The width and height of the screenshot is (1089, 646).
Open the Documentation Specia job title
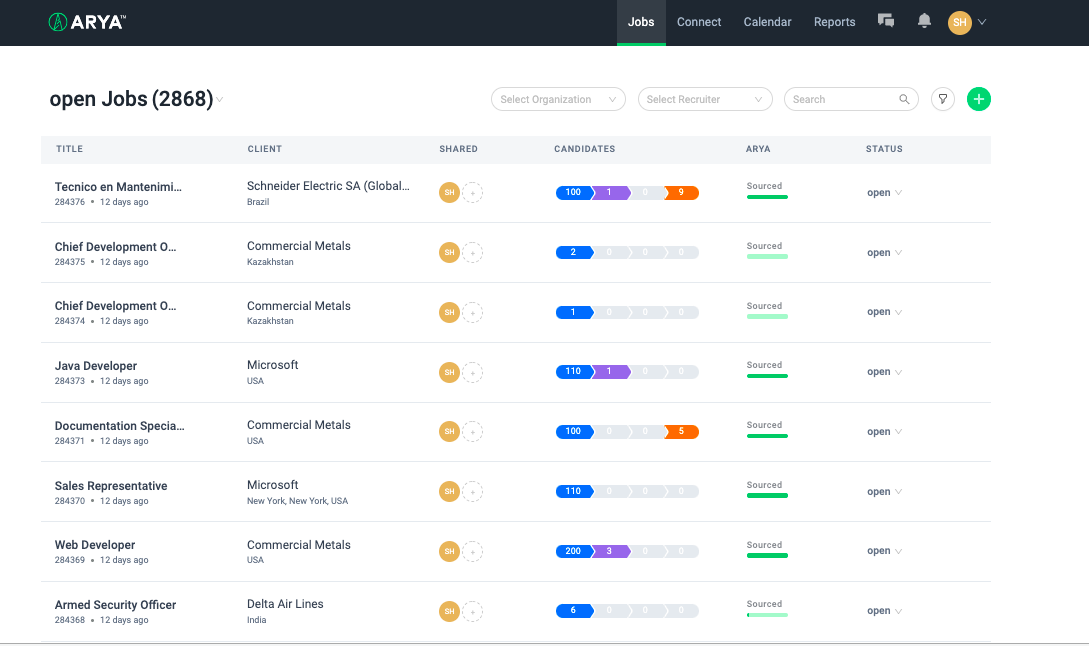pyautogui.click(x=119, y=426)
